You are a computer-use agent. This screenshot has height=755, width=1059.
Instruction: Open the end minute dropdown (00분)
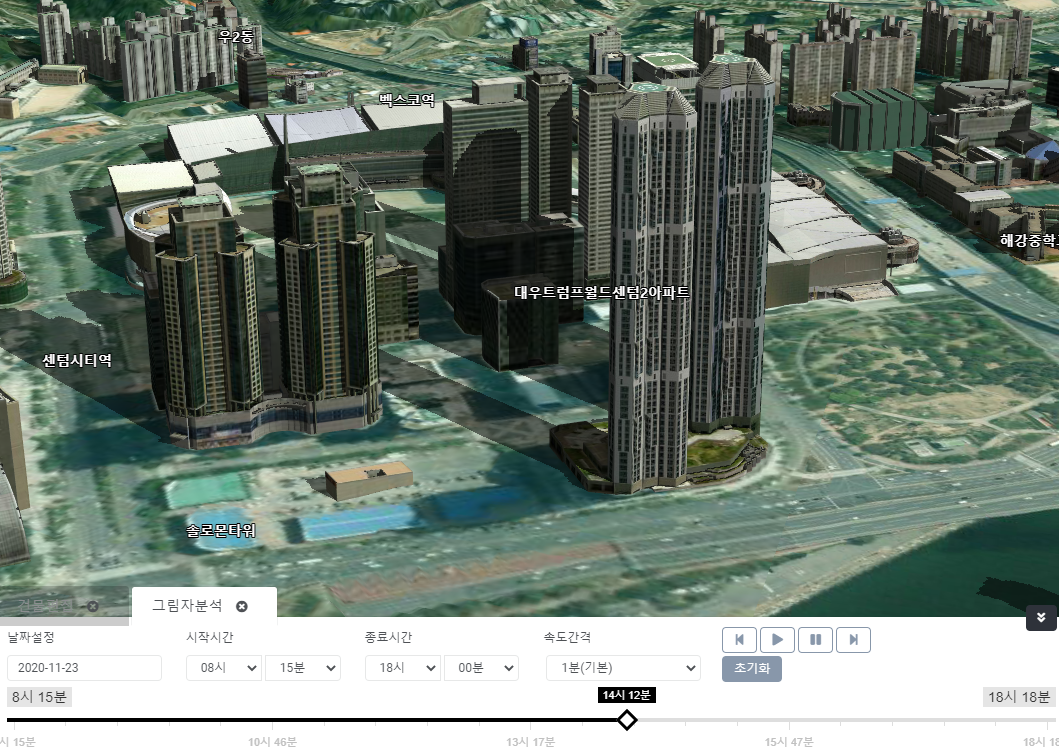(x=481, y=668)
